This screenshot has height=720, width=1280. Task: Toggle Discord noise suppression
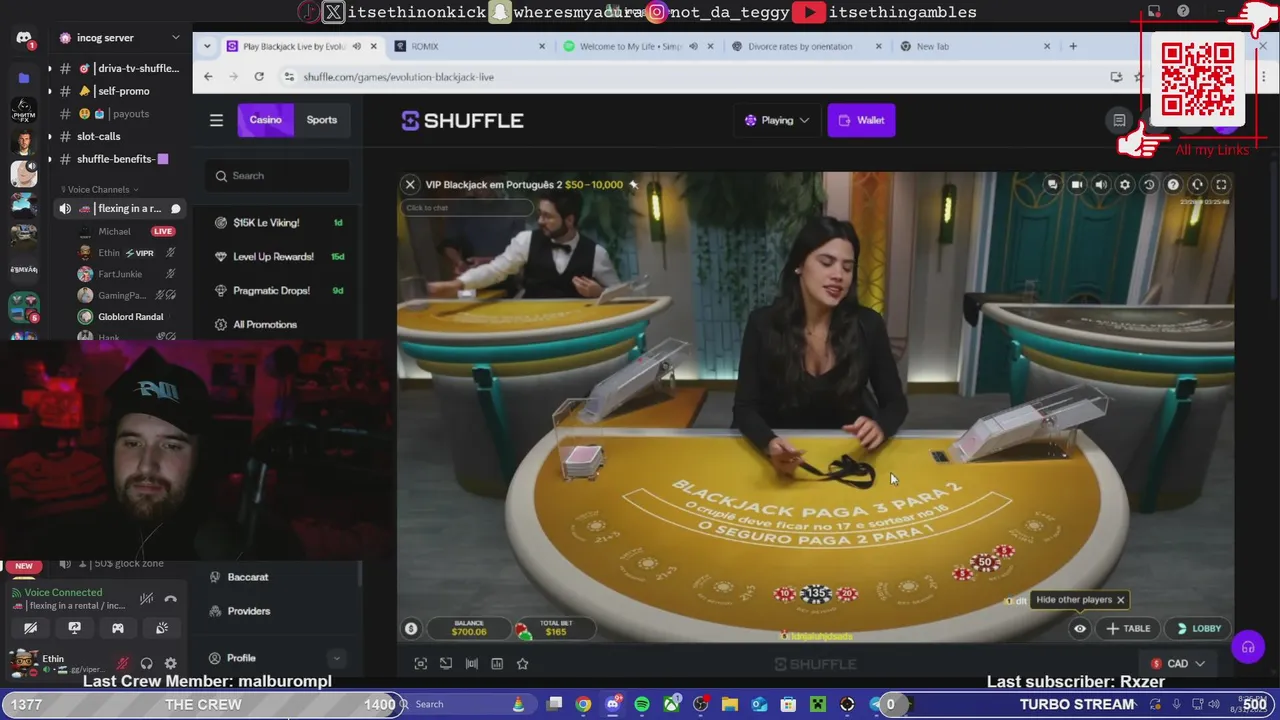[x=146, y=599]
